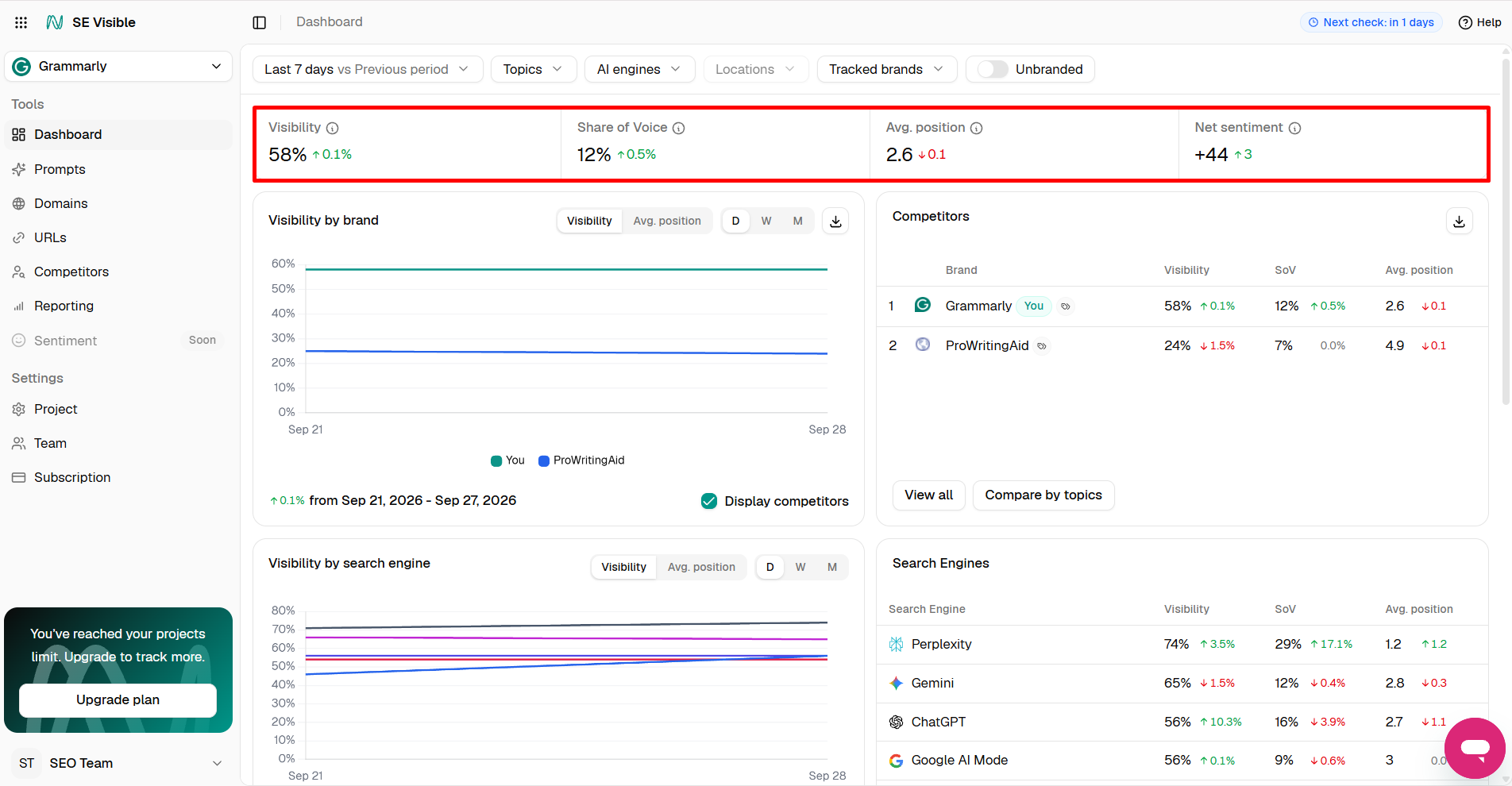Screen dimensions: 1512x786
Task: Click the ChatGPT engine icon
Action: click(x=897, y=722)
